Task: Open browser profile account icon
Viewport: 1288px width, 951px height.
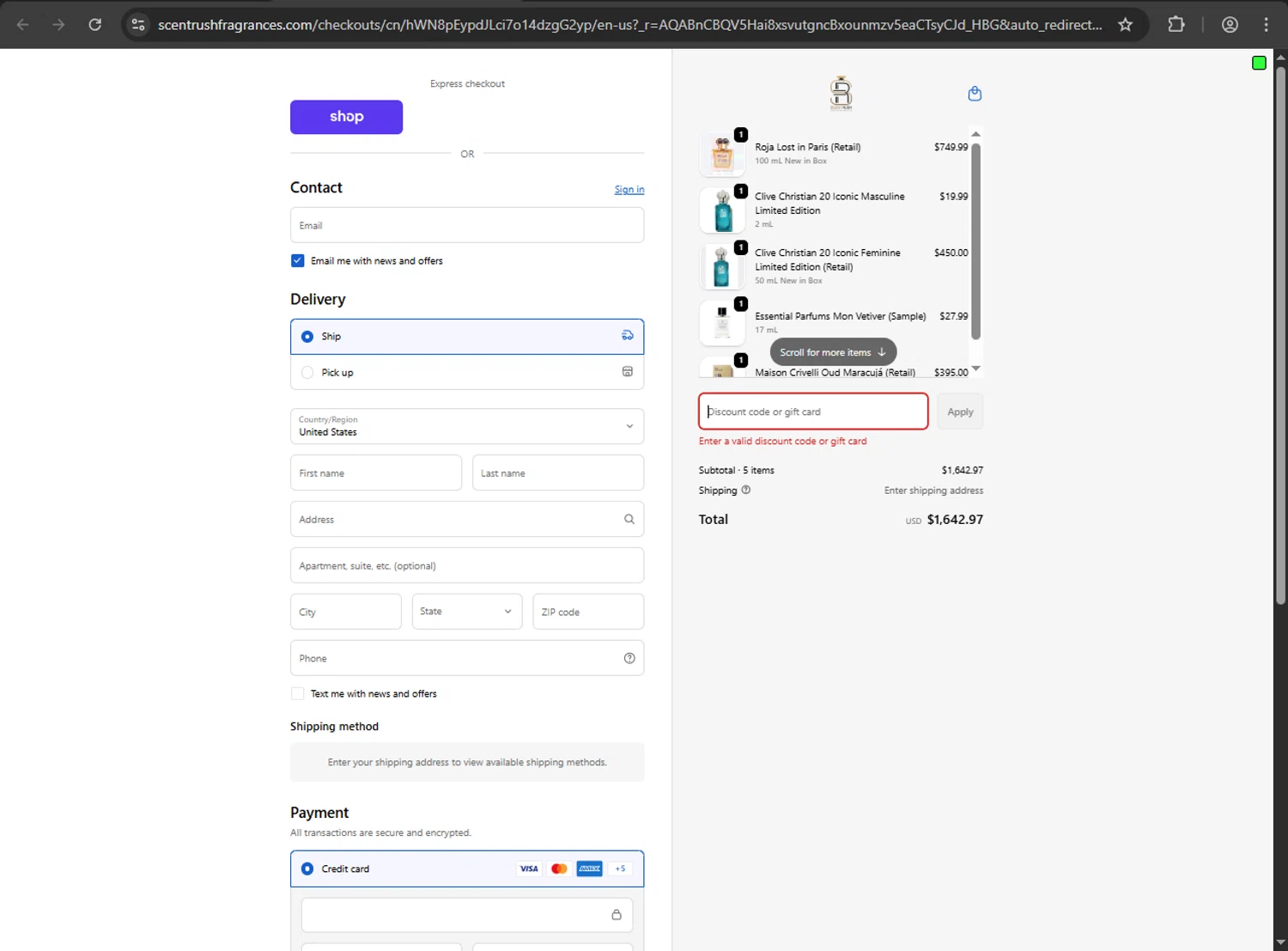Action: click(1230, 25)
